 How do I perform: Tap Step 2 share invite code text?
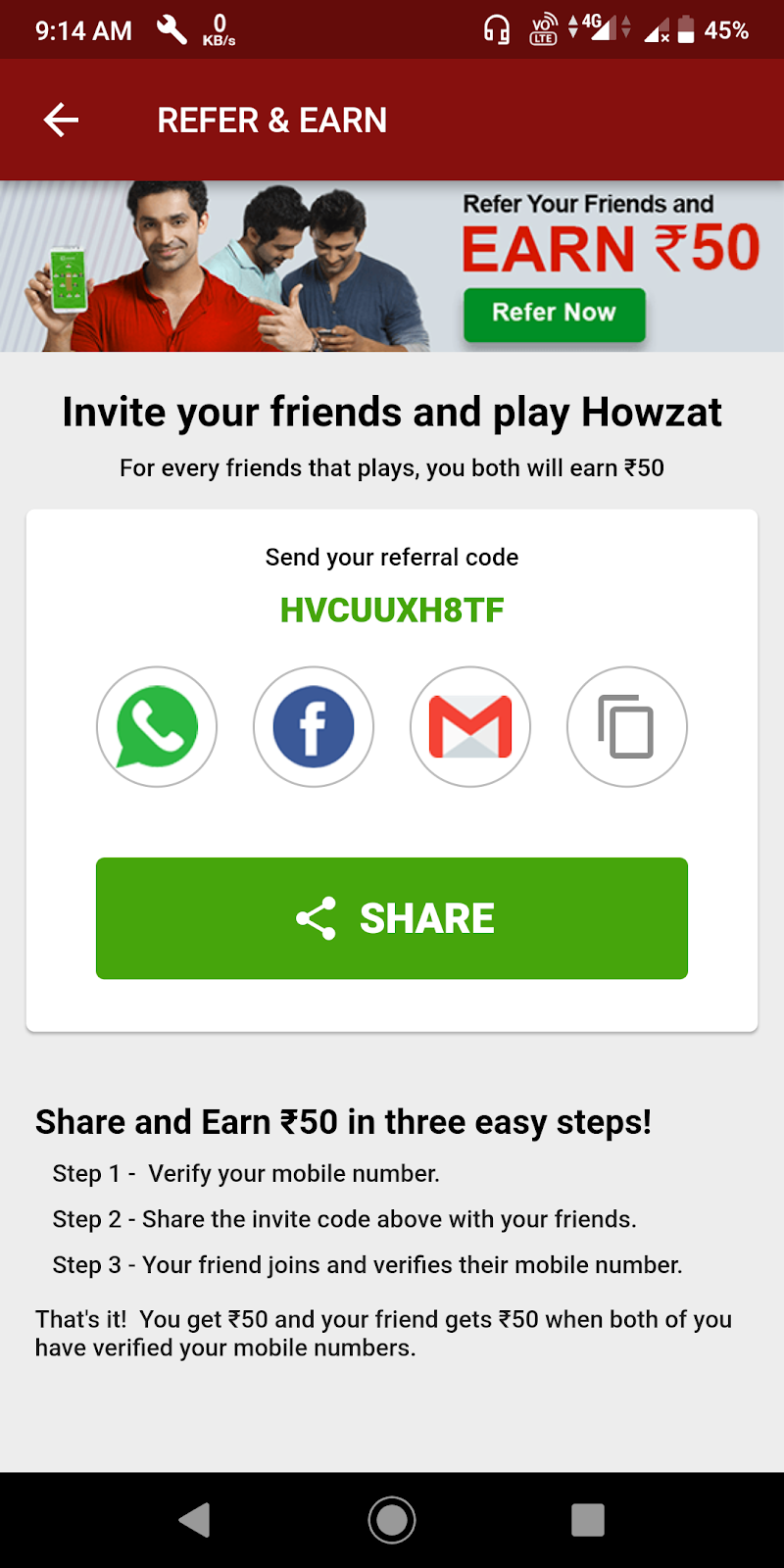[345, 1219]
